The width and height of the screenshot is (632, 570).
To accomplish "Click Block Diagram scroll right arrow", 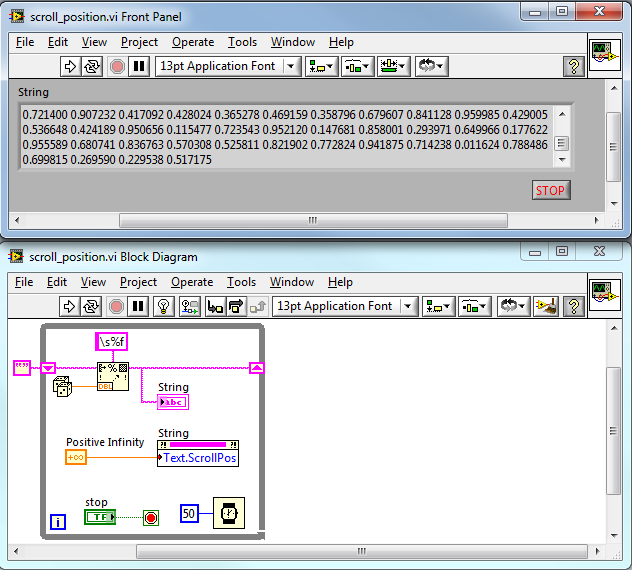I will (597, 551).
